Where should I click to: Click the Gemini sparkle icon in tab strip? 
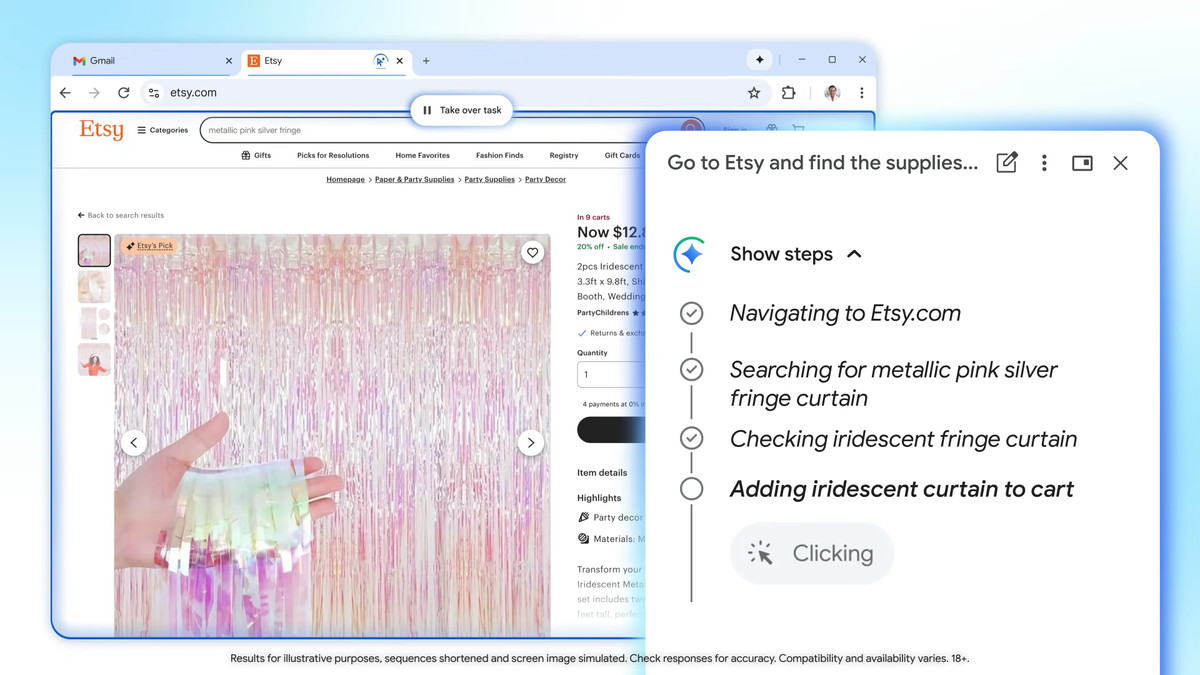pyautogui.click(x=760, y=60)
